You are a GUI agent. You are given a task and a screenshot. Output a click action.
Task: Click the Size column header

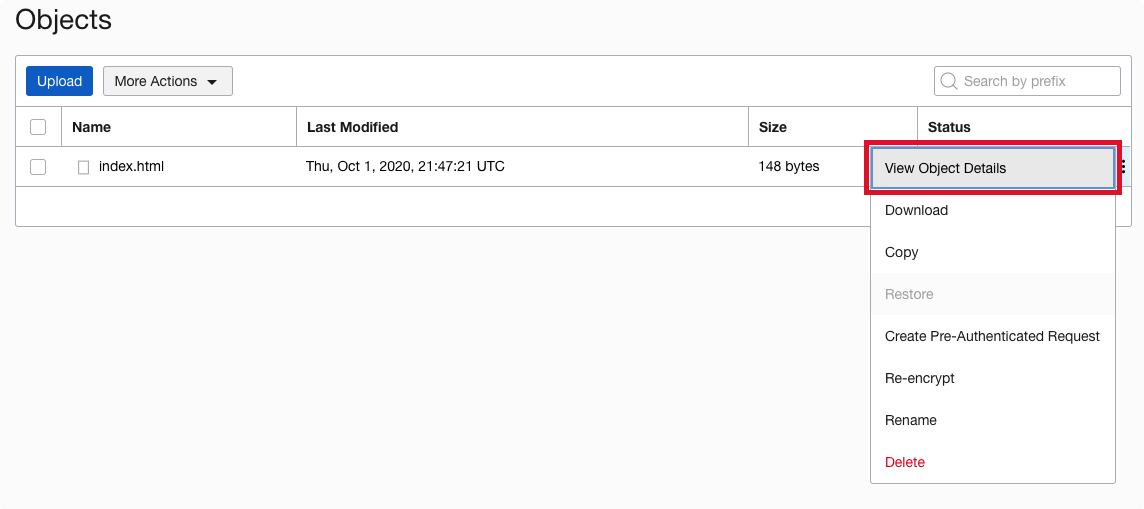(773, 127)
